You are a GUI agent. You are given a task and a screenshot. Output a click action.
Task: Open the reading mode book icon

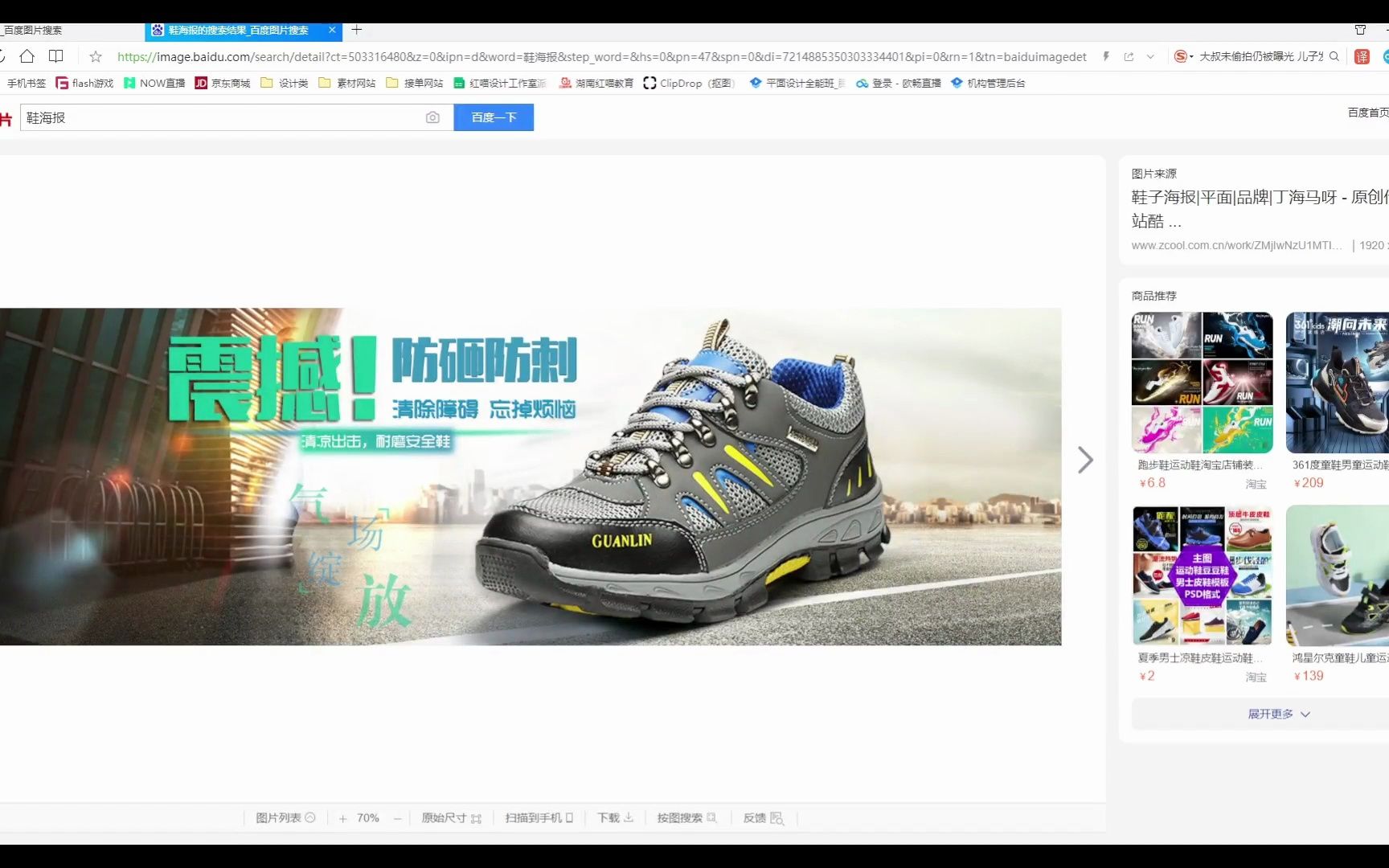tap(55, 56)
